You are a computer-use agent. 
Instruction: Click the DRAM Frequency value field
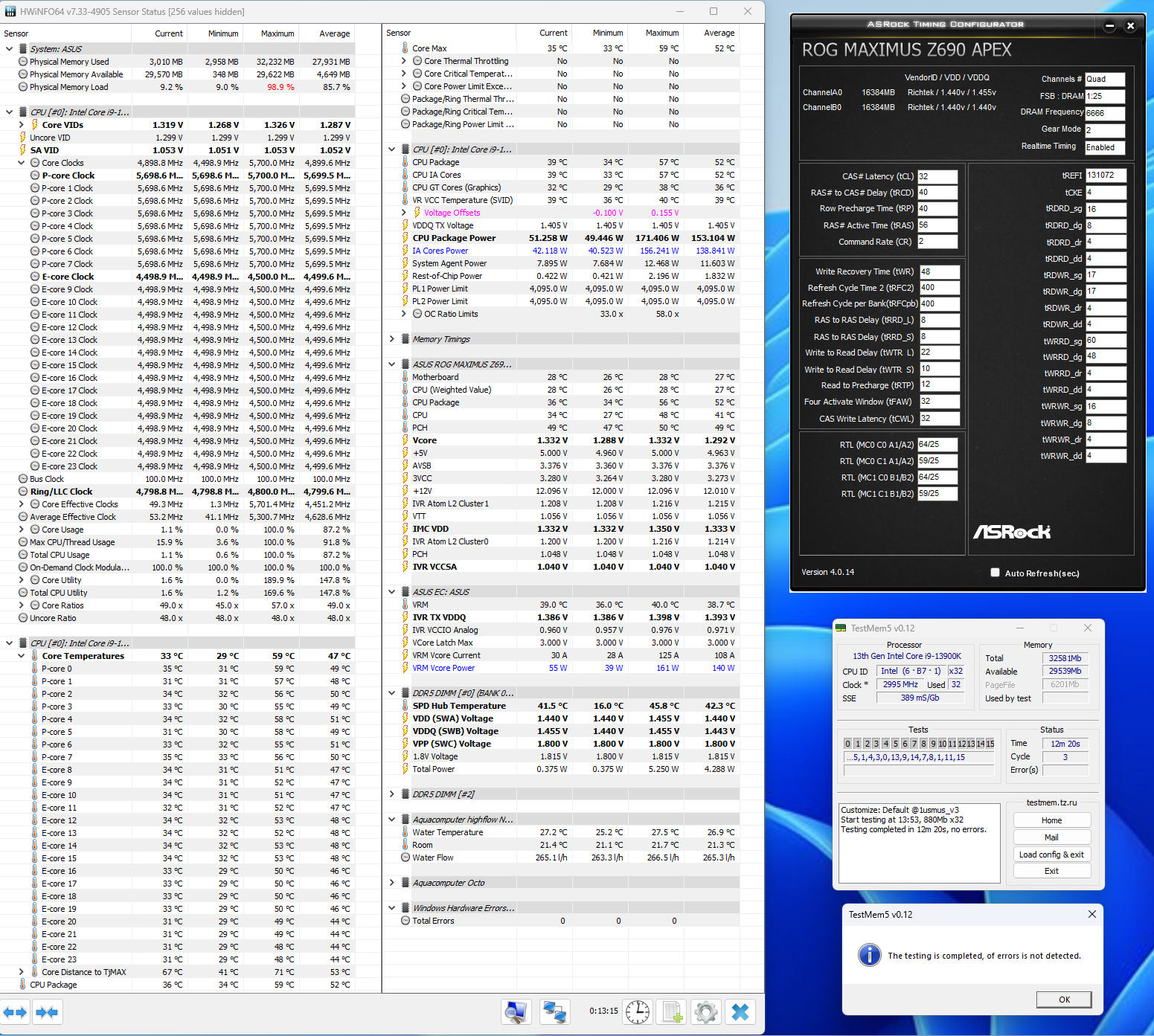(x=1105, y=113)
